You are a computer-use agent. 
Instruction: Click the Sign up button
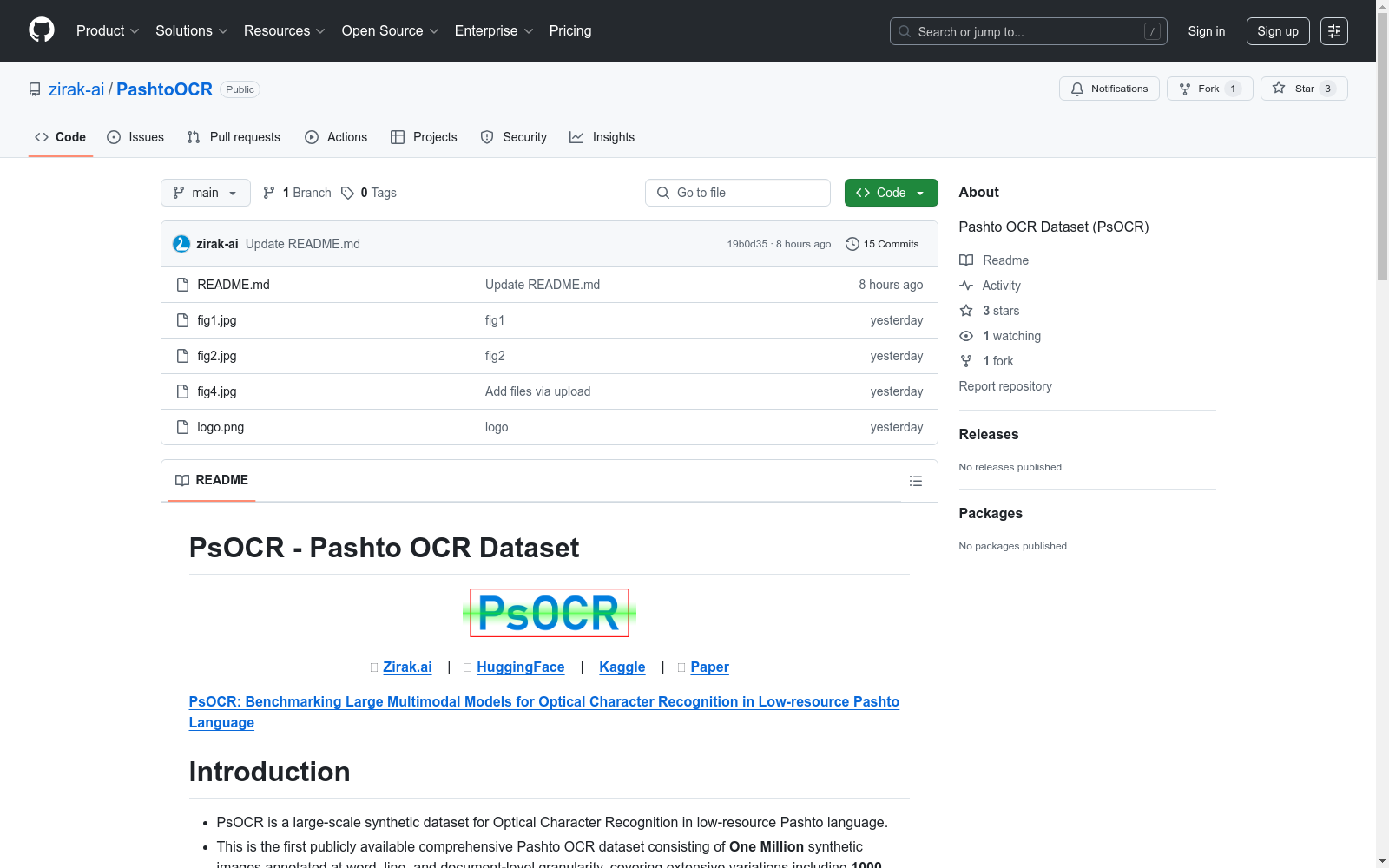1278,31
